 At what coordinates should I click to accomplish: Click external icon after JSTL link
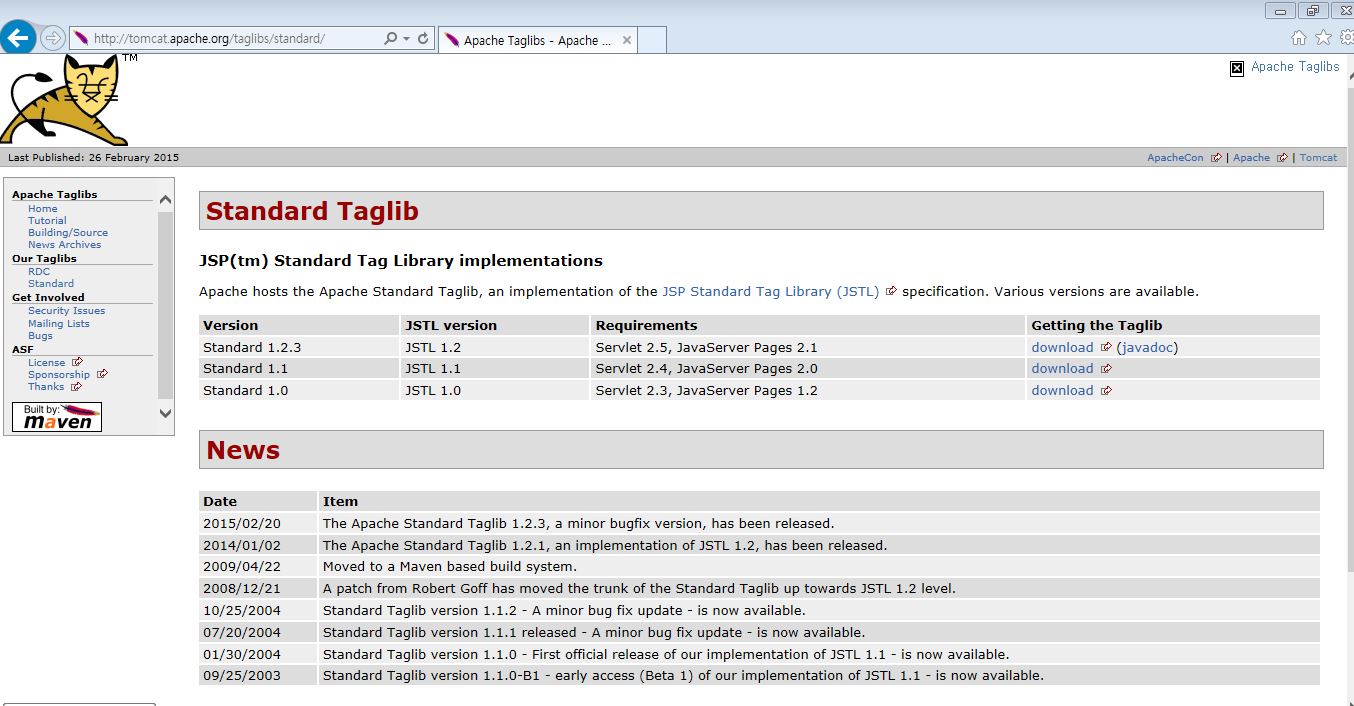[x=891, y=292]
